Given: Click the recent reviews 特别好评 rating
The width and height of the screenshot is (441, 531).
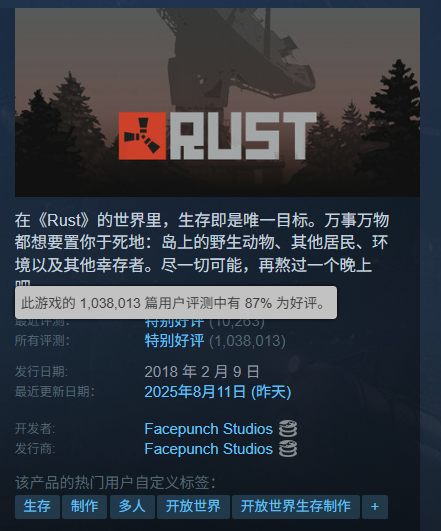Looking at the screenshot, I should [174, 323].
